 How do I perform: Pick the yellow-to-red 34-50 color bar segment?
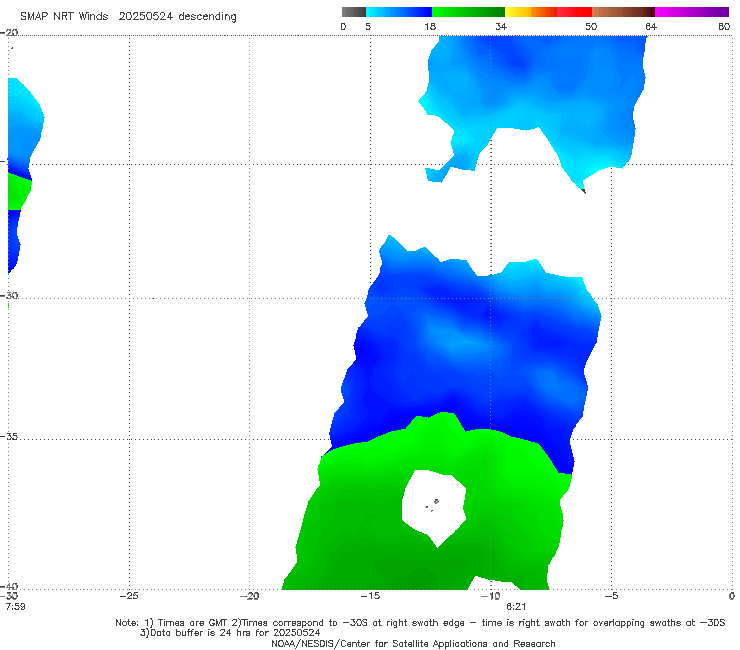(x=548, y=12)
